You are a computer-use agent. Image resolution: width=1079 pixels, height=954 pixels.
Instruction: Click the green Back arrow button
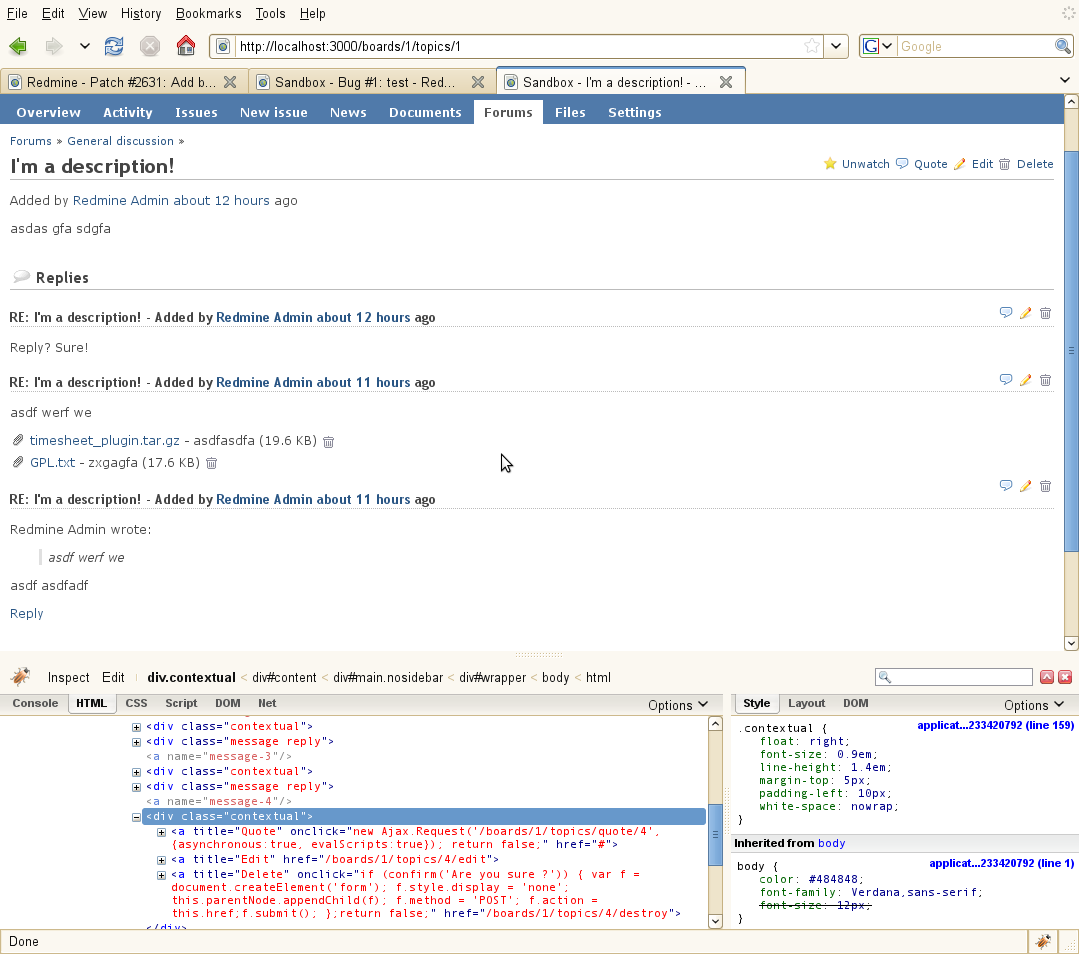pos(18,46)
